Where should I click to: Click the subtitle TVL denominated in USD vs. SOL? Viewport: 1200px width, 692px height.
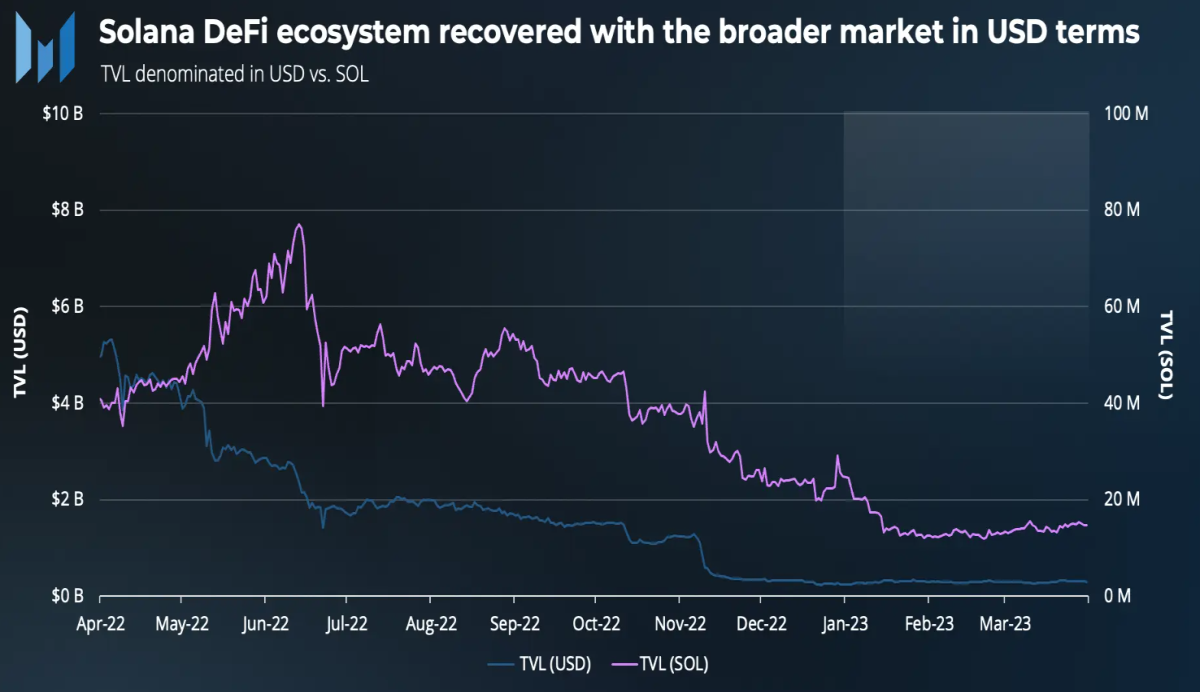coord(235,73)
